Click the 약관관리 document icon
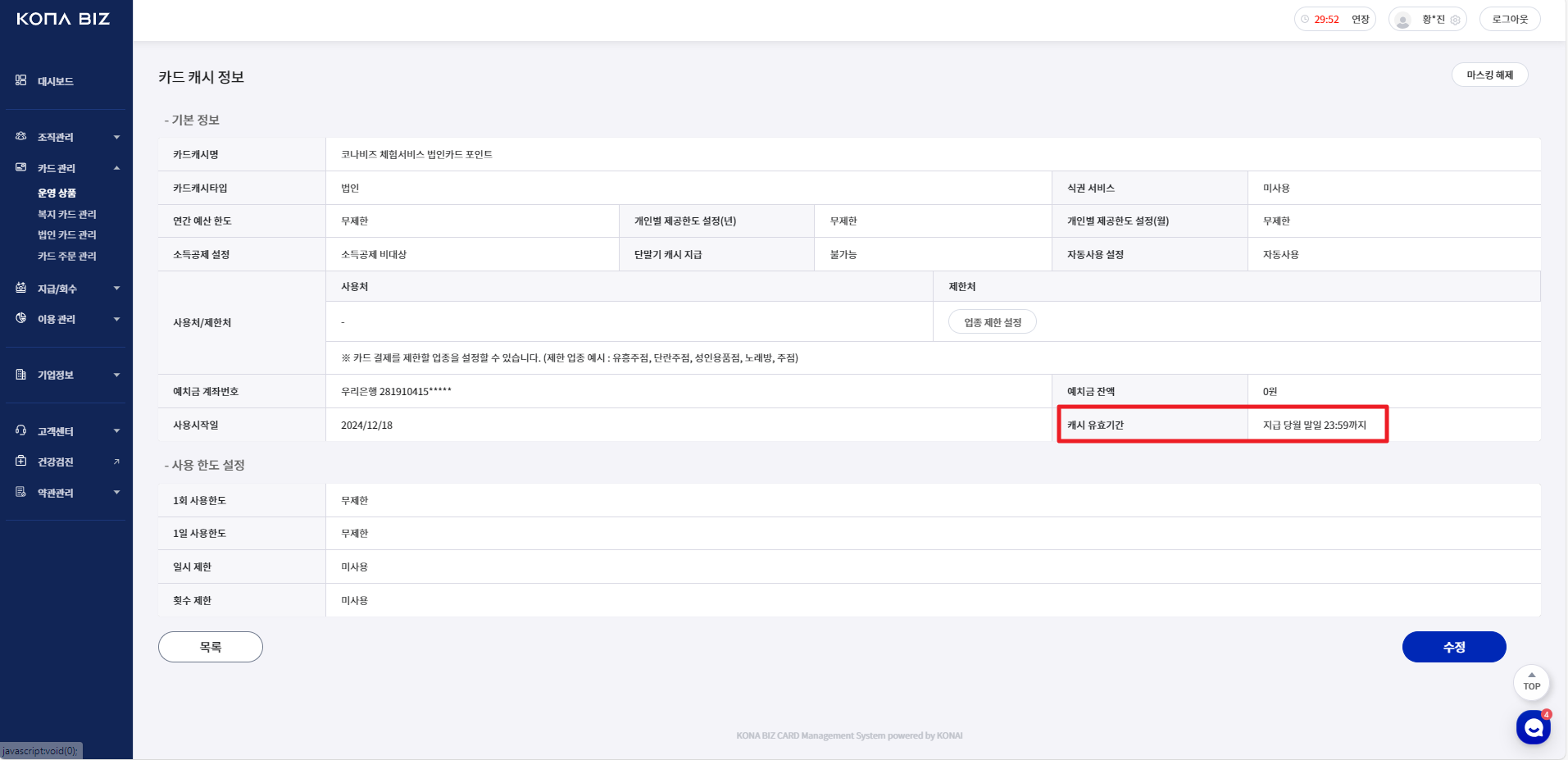Screen dimensions: 1568x760 [21, 492]
